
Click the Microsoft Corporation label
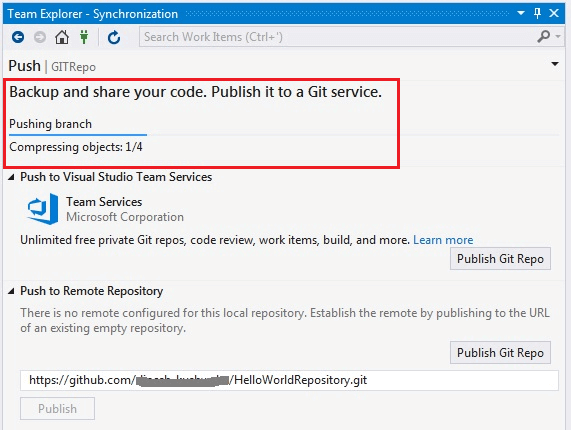[x=125, y=217]
